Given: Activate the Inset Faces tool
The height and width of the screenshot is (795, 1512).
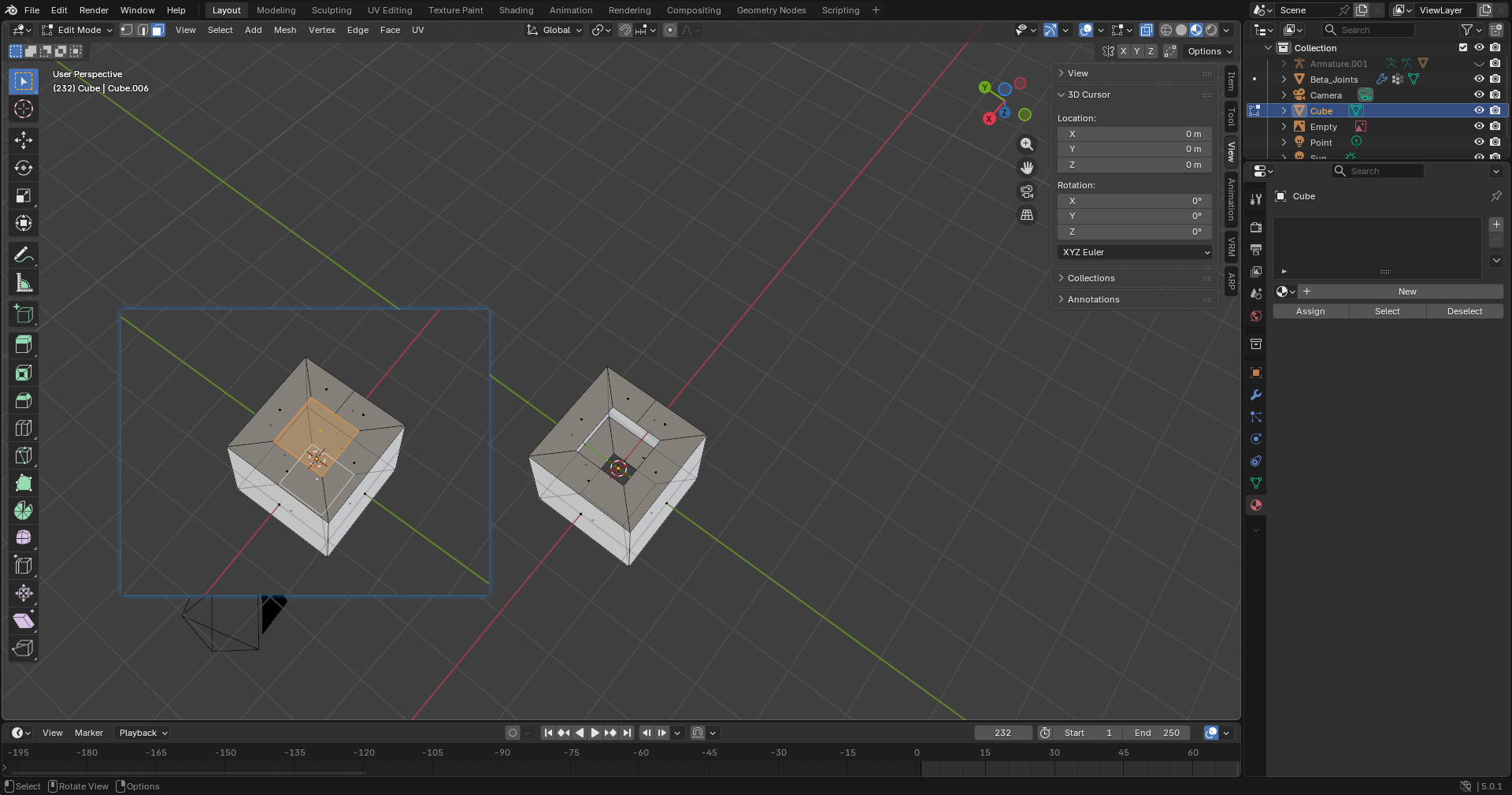Looking at the screenshot, I should click(24, 373).
